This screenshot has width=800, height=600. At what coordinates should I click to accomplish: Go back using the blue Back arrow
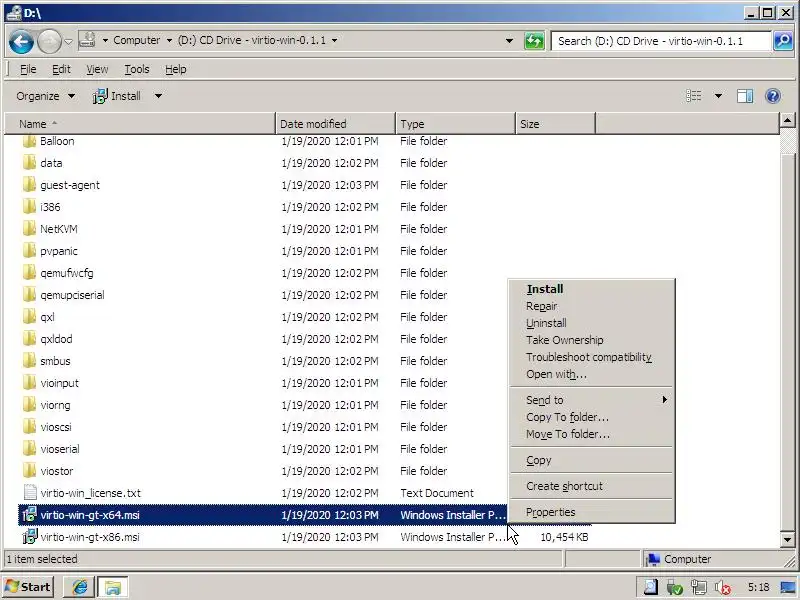[21, 41]
